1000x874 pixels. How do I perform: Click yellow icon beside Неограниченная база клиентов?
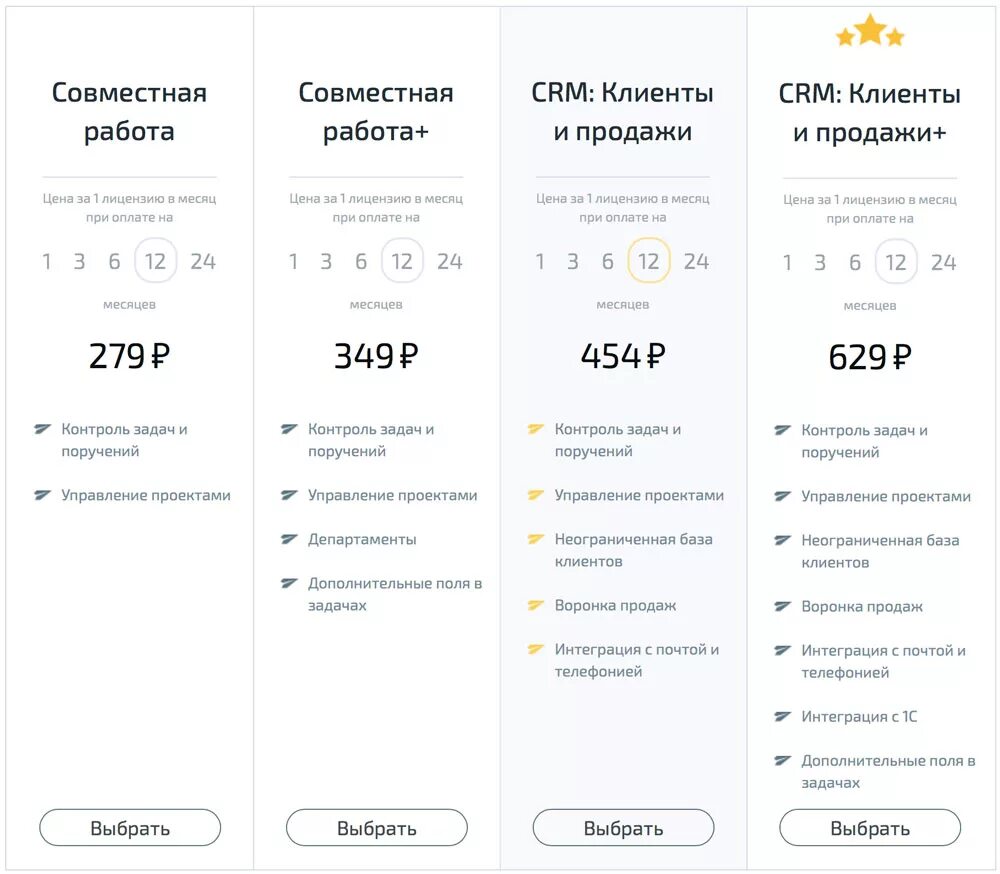pyautogui.click(x=536, y=539)
